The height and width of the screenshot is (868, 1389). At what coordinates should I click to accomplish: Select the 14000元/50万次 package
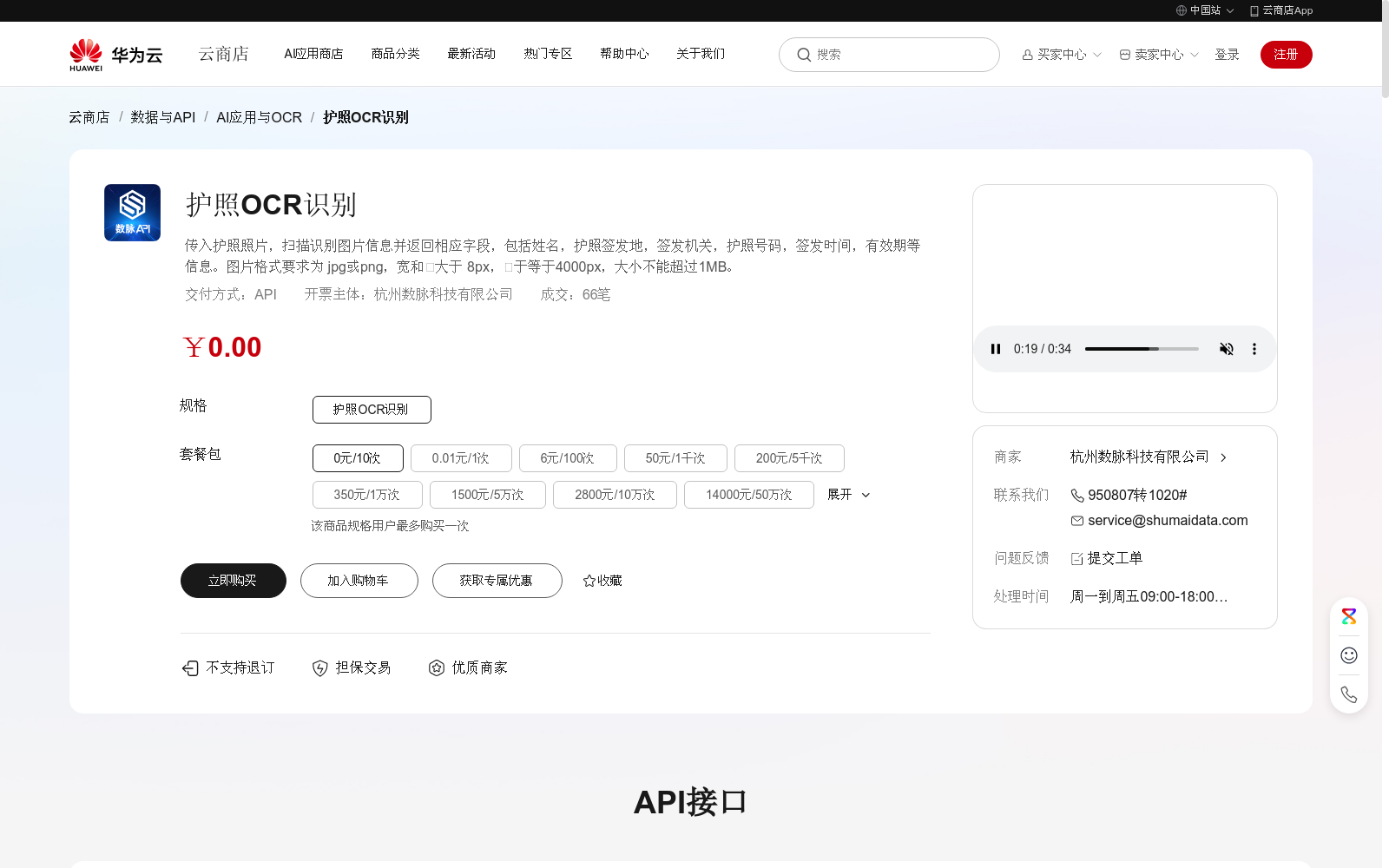coord(749,495)
